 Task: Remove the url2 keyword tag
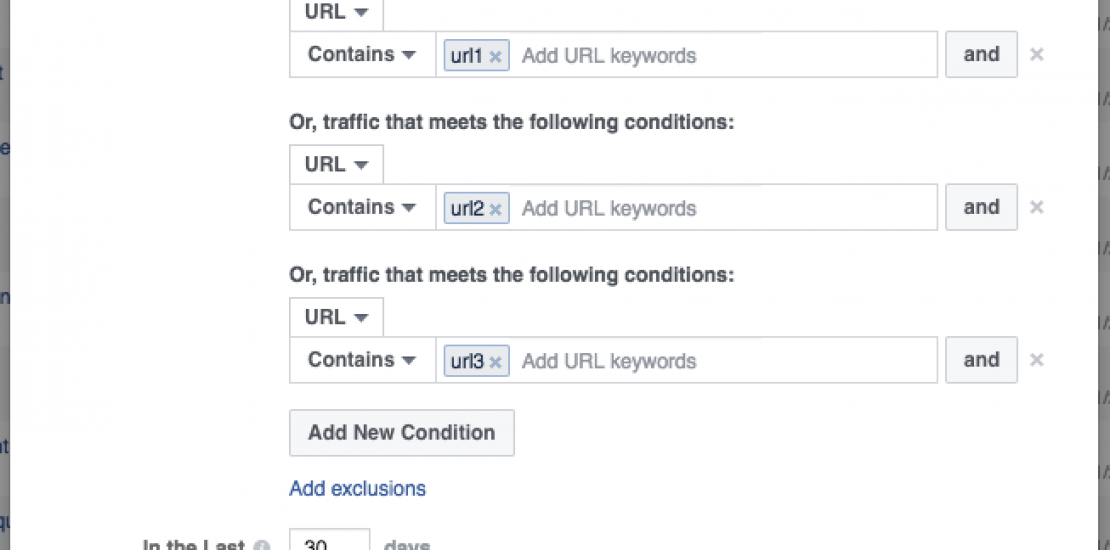coord(495,210)
